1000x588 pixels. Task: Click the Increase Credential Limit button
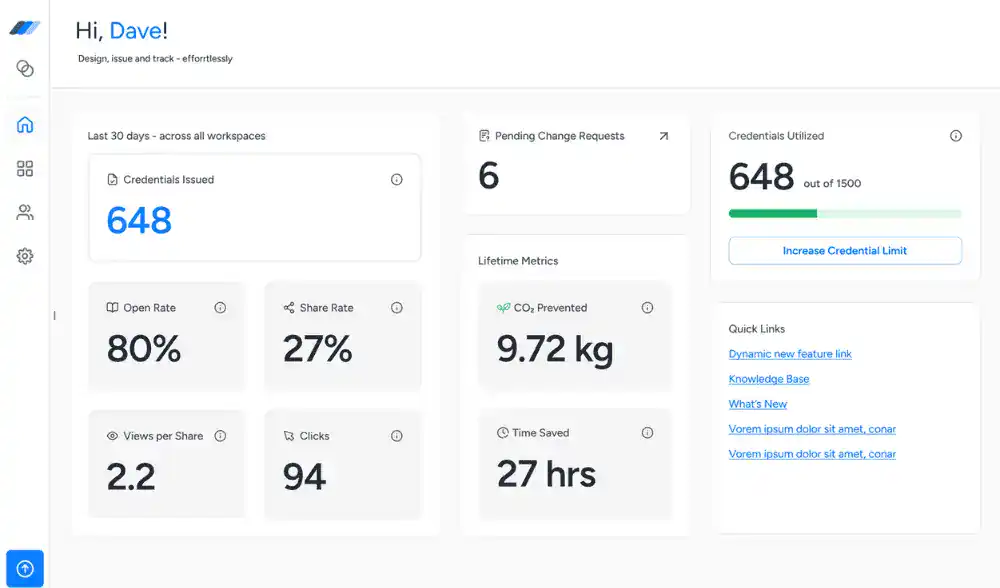(x=845, y=251)
